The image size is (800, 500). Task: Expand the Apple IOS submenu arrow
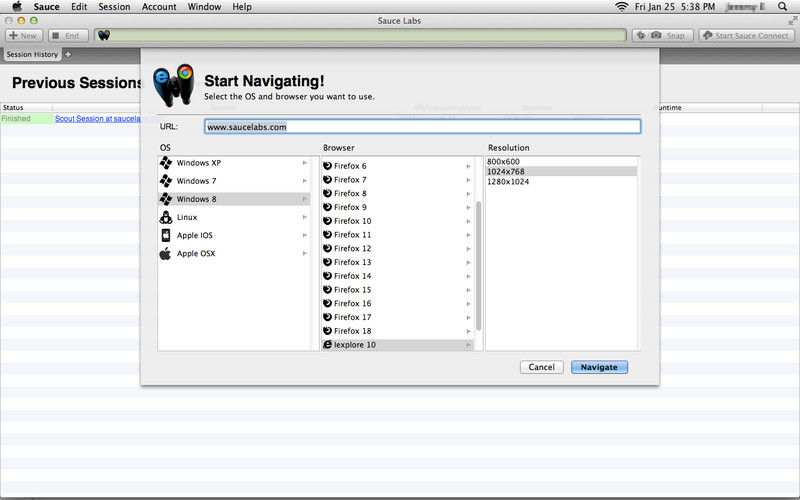tap(305, 235)
